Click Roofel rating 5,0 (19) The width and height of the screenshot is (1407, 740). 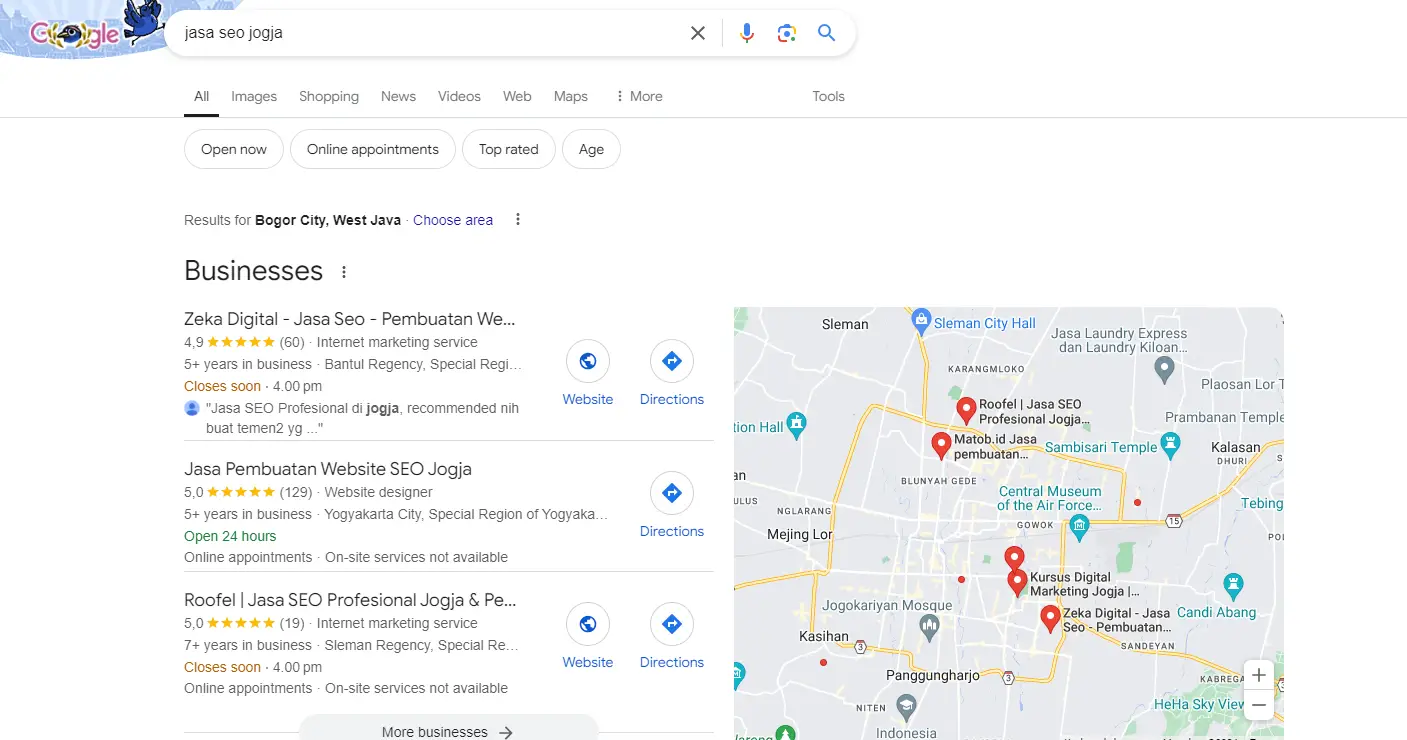click(244, 623)
